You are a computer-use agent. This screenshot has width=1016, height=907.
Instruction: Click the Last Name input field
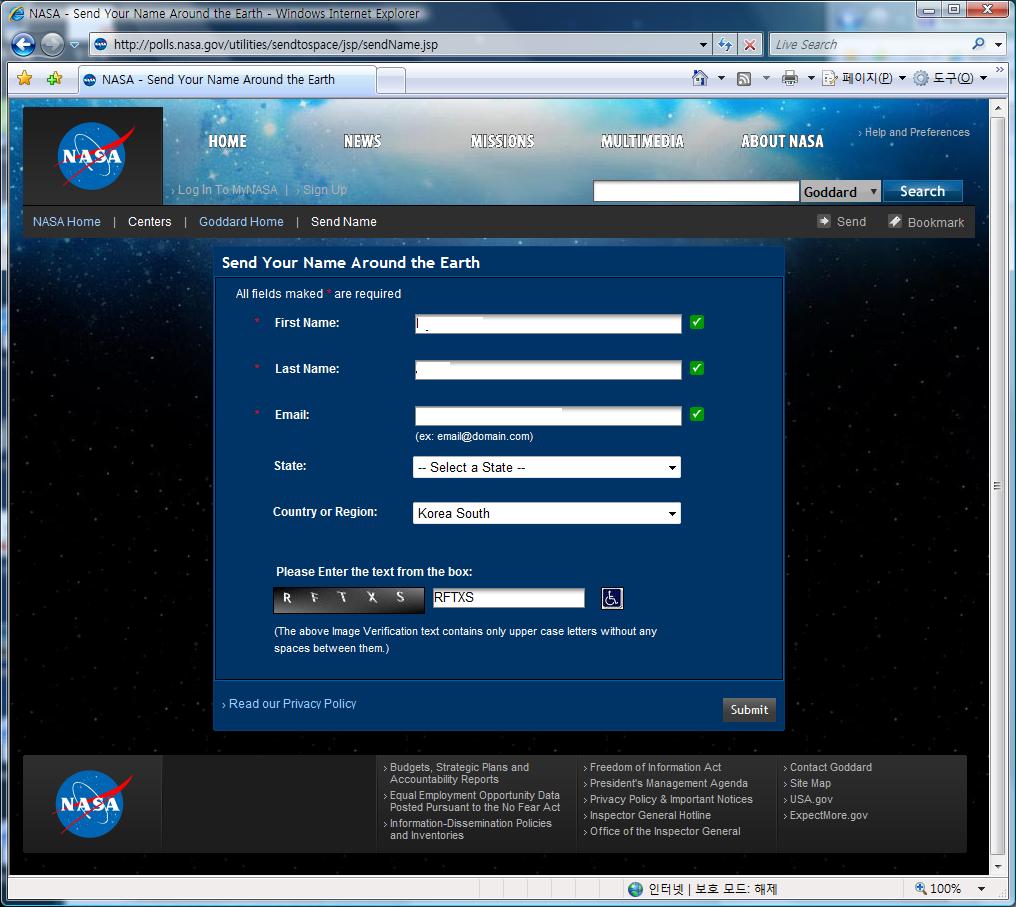pyautogui.click(x=548, y=369)
